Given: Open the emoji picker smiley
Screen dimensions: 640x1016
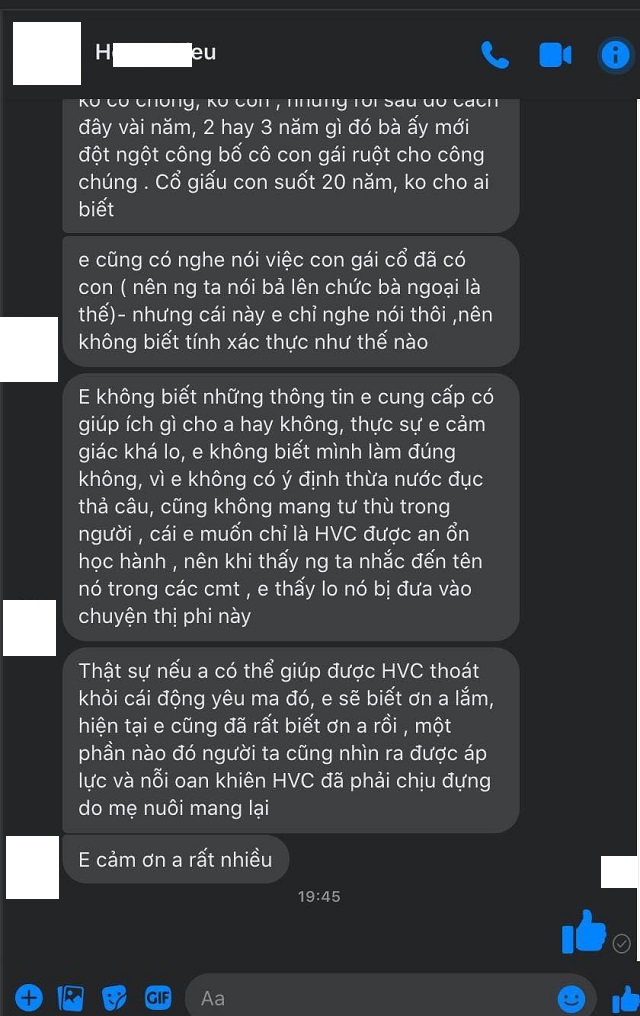Looking at the screenshot, I should pyautogui.click(x=571, y=999).
